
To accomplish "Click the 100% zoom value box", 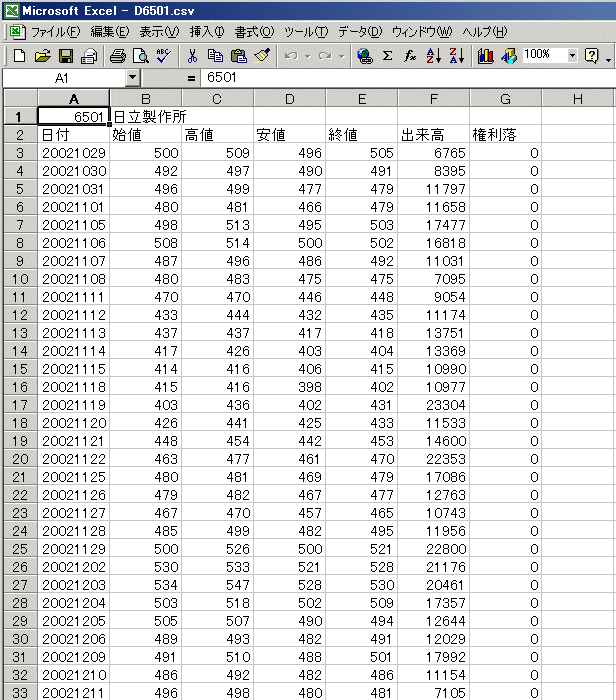I will click(544, 56).
